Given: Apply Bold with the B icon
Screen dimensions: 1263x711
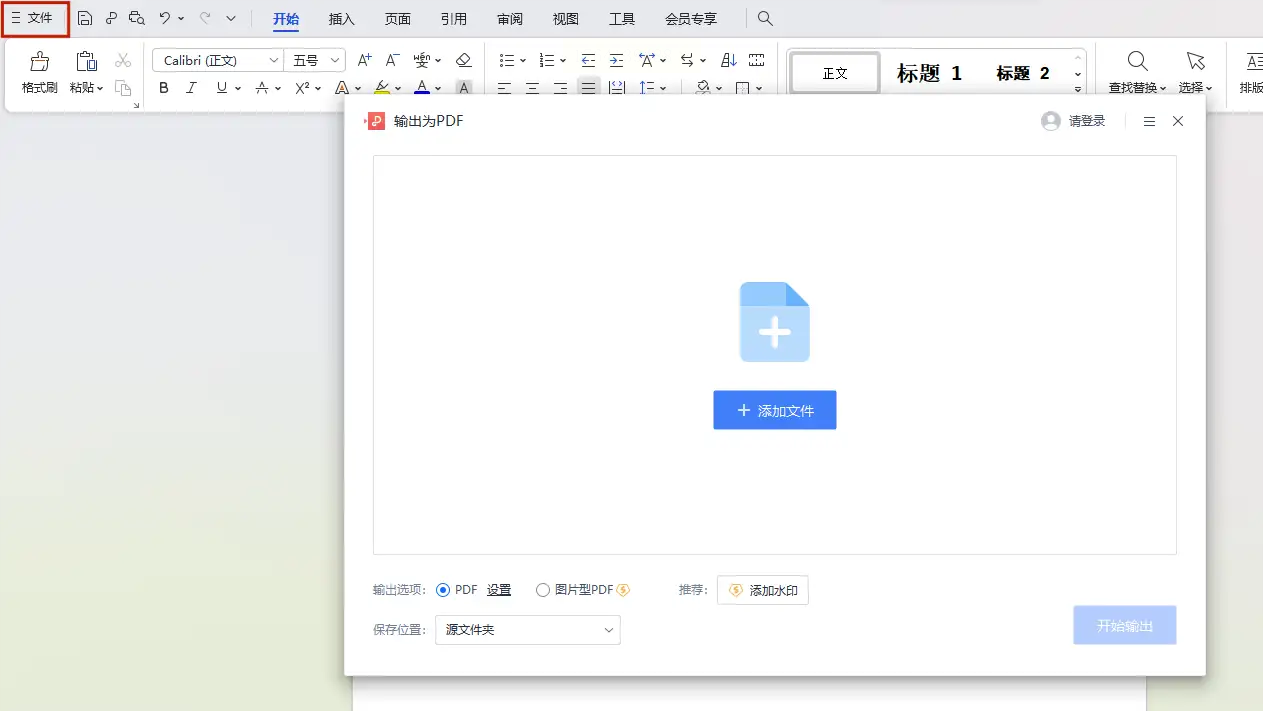Looking at the screenshot, I should pyautogui.click(x=164, y=88).
